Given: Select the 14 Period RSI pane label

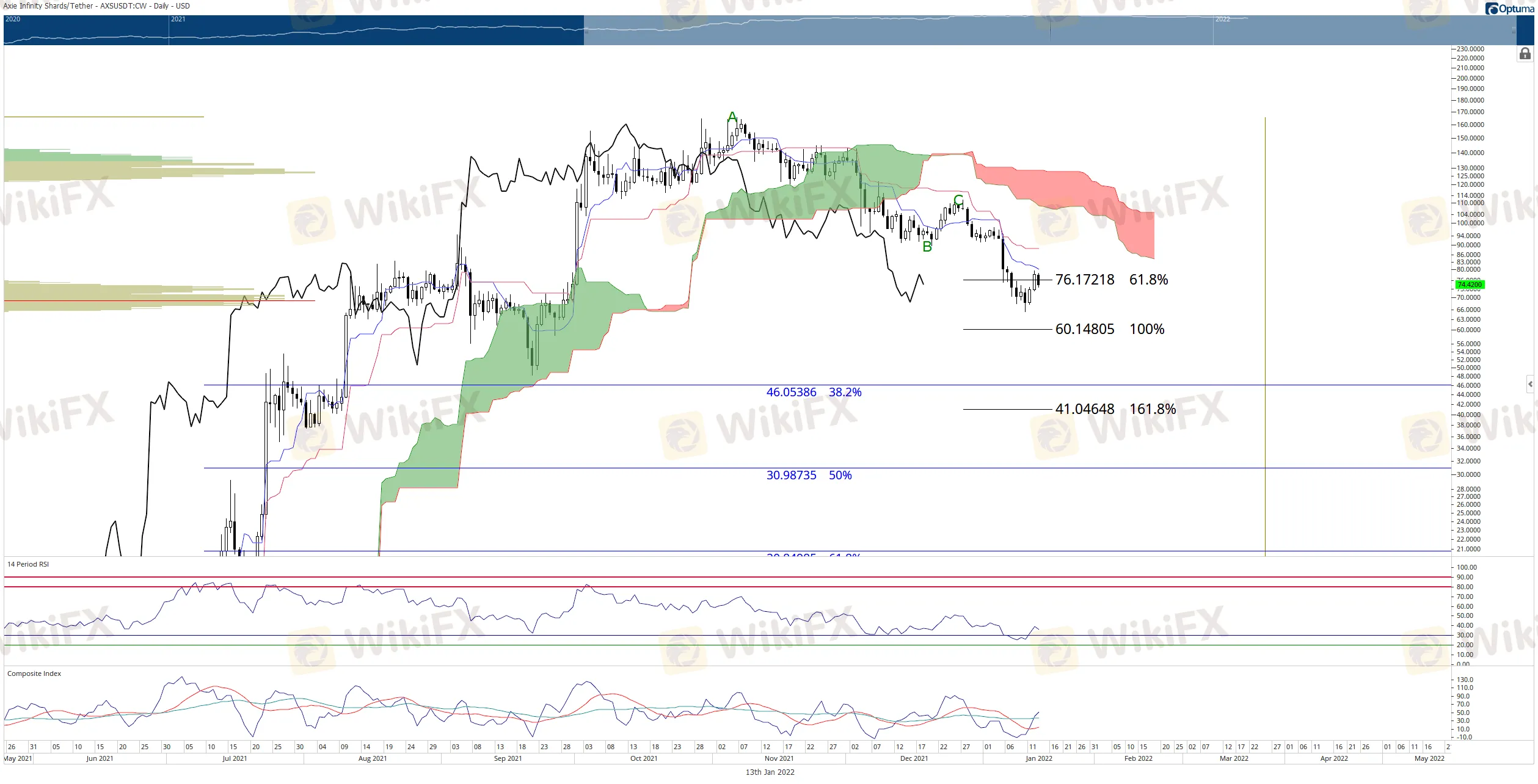Looking at the screenshot, I should [x=28, y=564].
